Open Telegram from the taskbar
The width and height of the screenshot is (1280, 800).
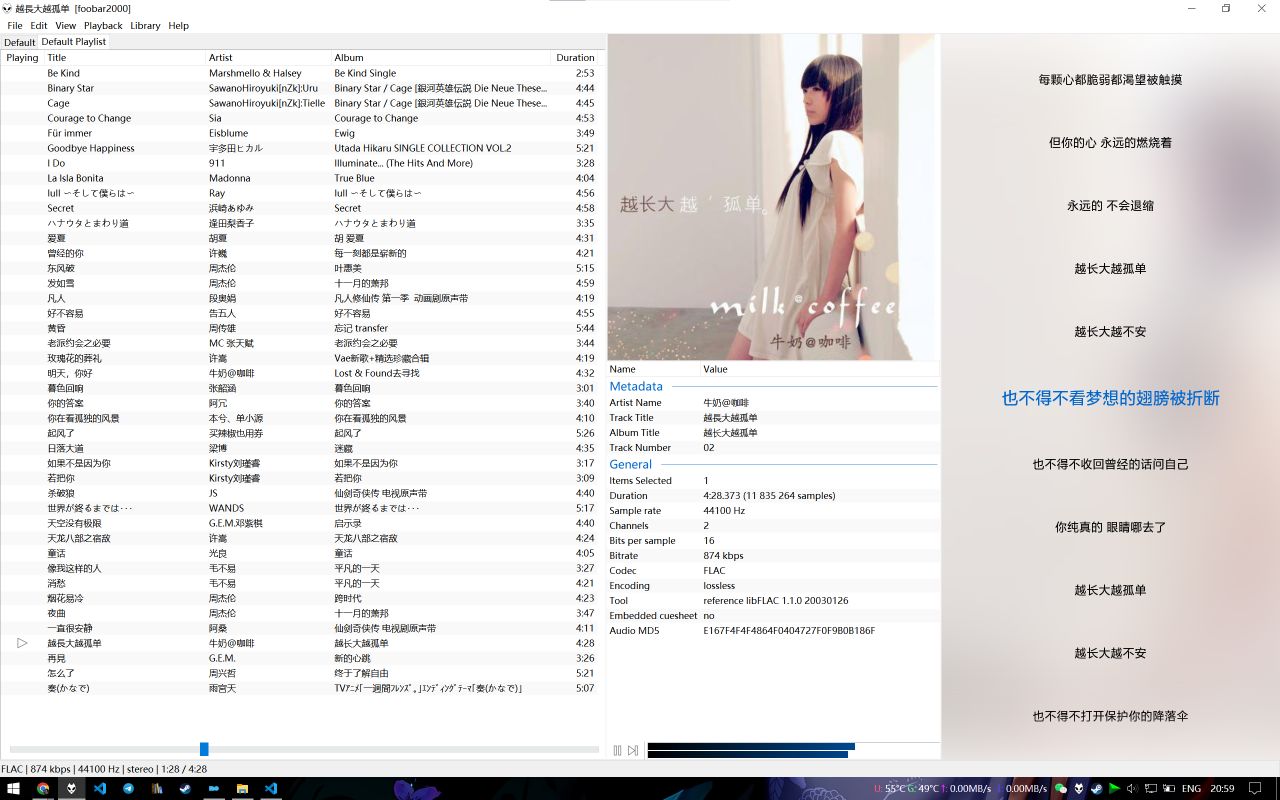pyautogui.click(x=128, y=788)
